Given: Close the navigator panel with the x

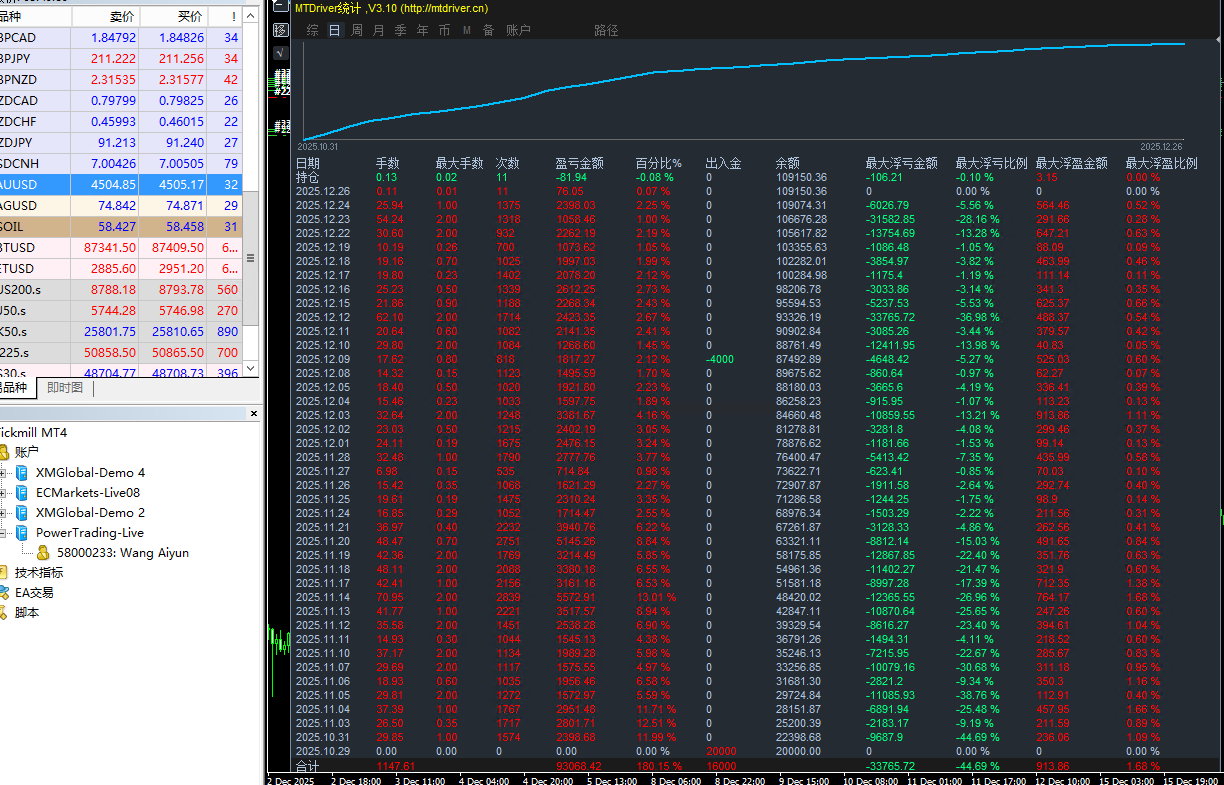Looking at the screenshot, I should pos(252,414).
